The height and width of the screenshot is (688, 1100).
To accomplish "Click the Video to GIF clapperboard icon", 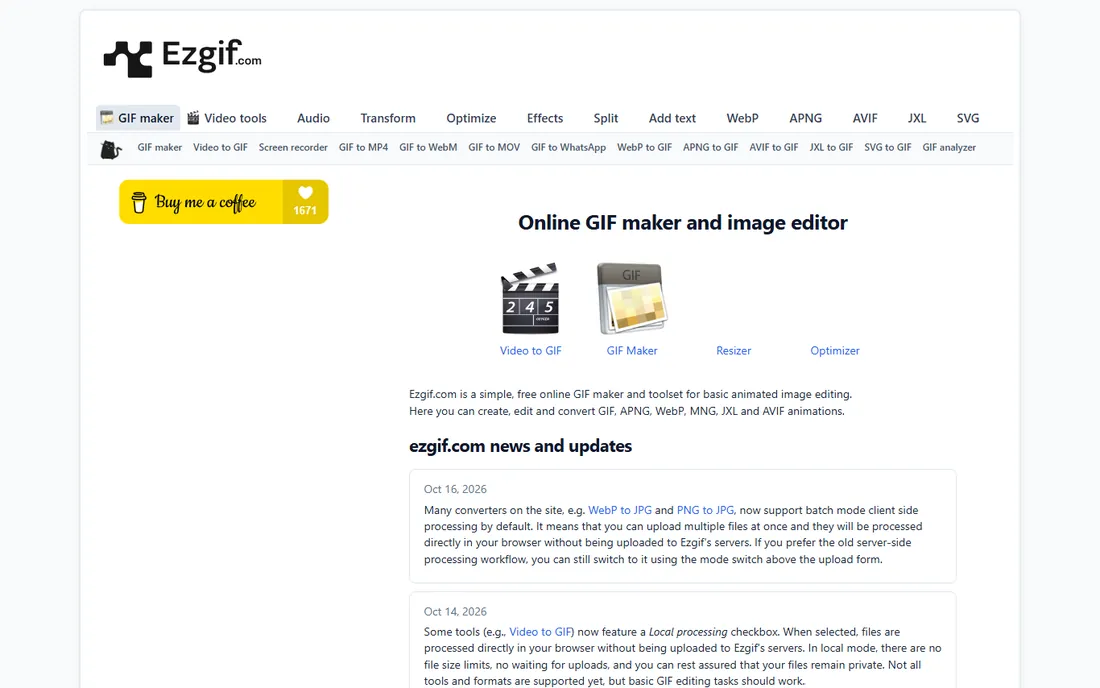I will tap(530, 299).
